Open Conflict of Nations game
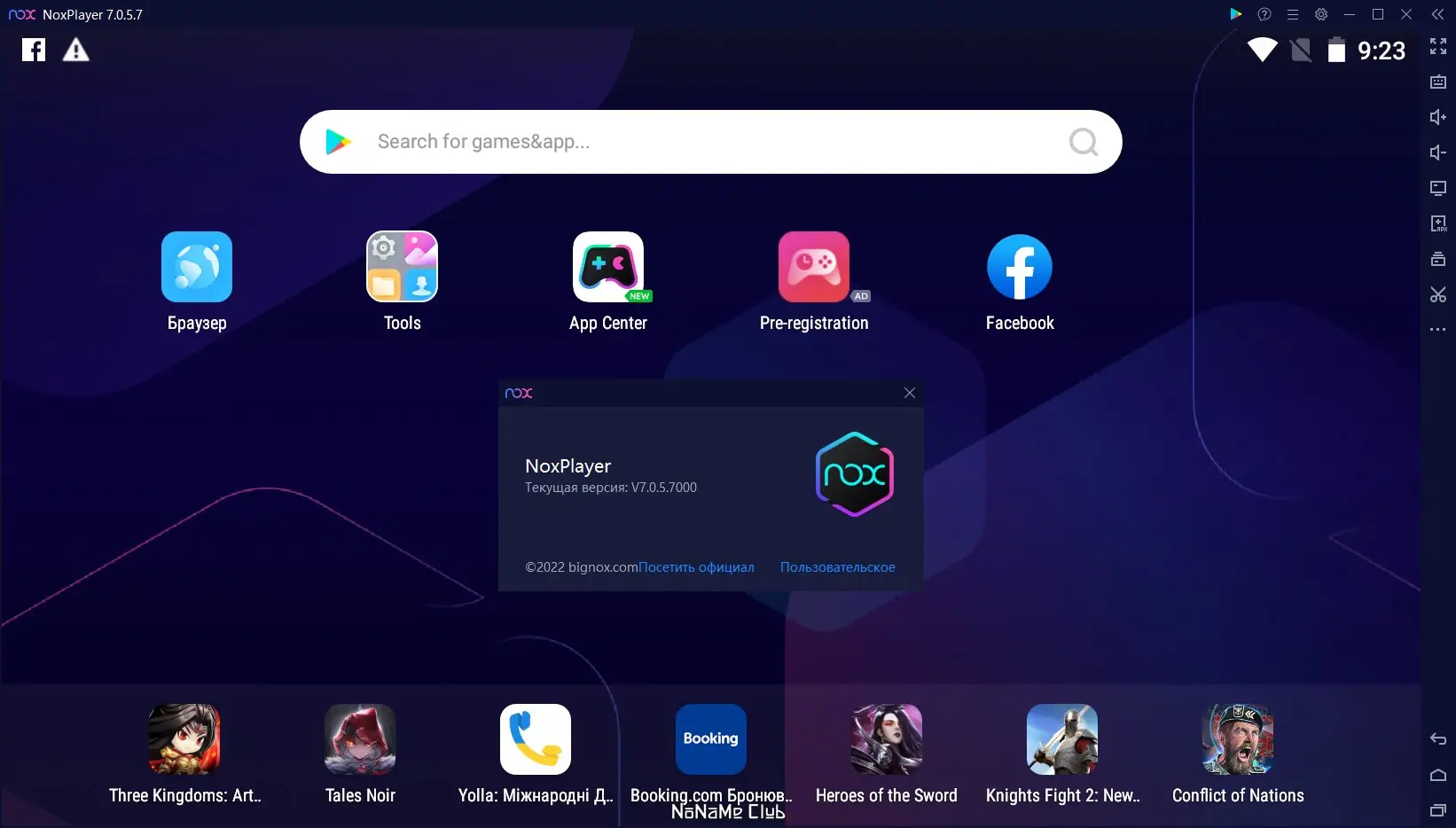Screen dimensions: 1456x828 (x=1238, y=739)
